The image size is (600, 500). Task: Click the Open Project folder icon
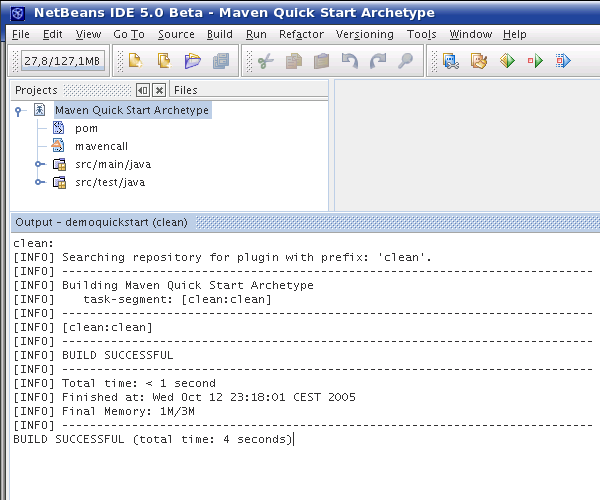[192, 61]
